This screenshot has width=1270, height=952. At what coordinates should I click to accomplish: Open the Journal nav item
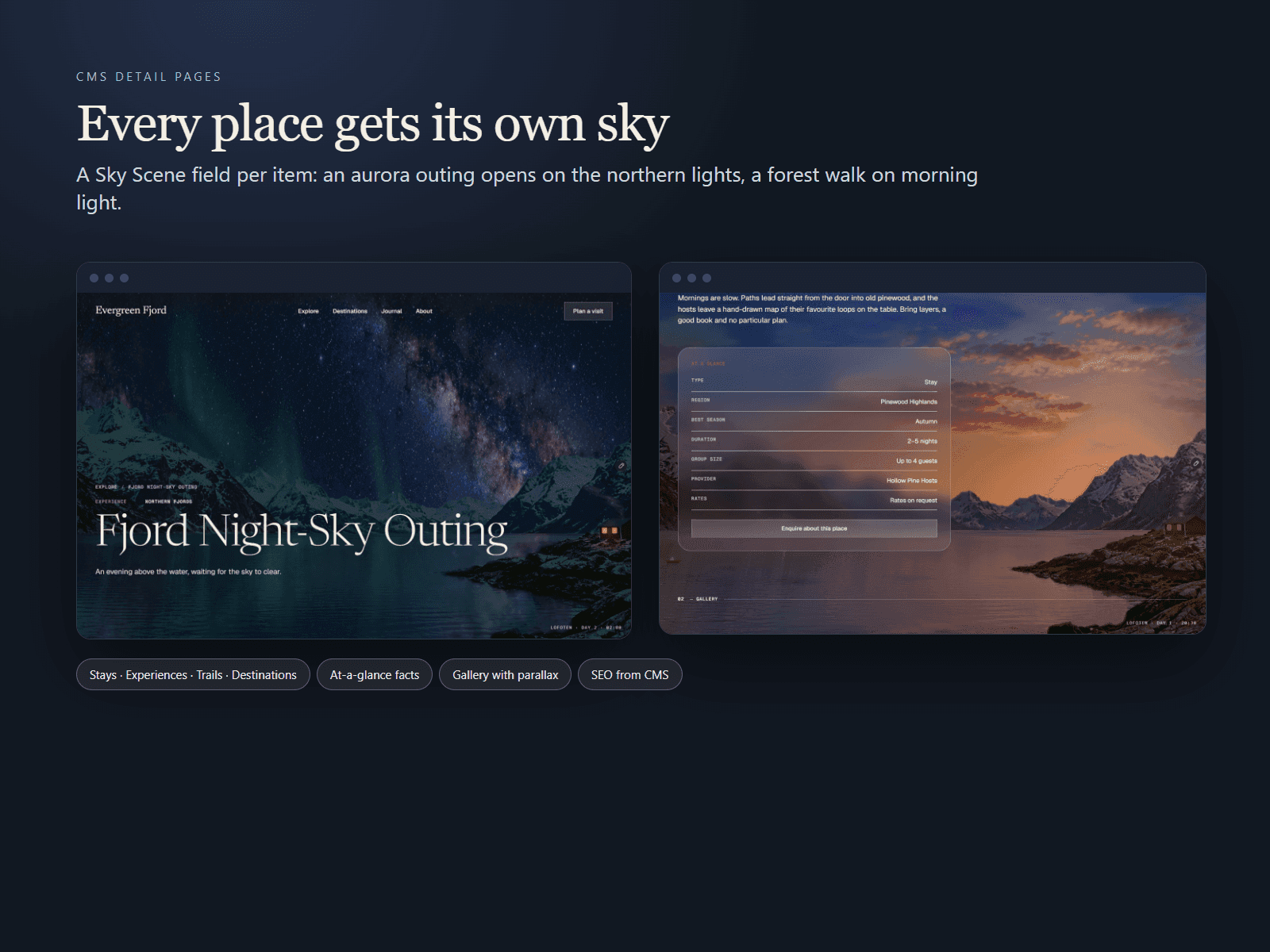click(x=391, y=311)
